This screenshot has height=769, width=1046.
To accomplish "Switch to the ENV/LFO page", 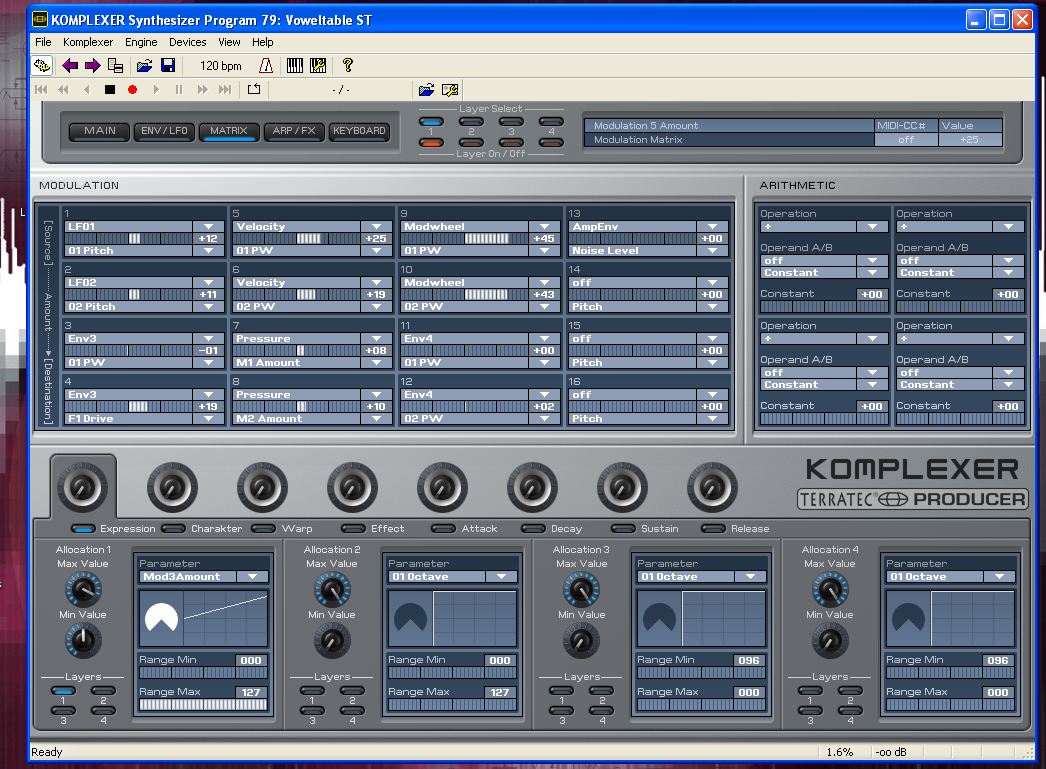I will [164, 131].
